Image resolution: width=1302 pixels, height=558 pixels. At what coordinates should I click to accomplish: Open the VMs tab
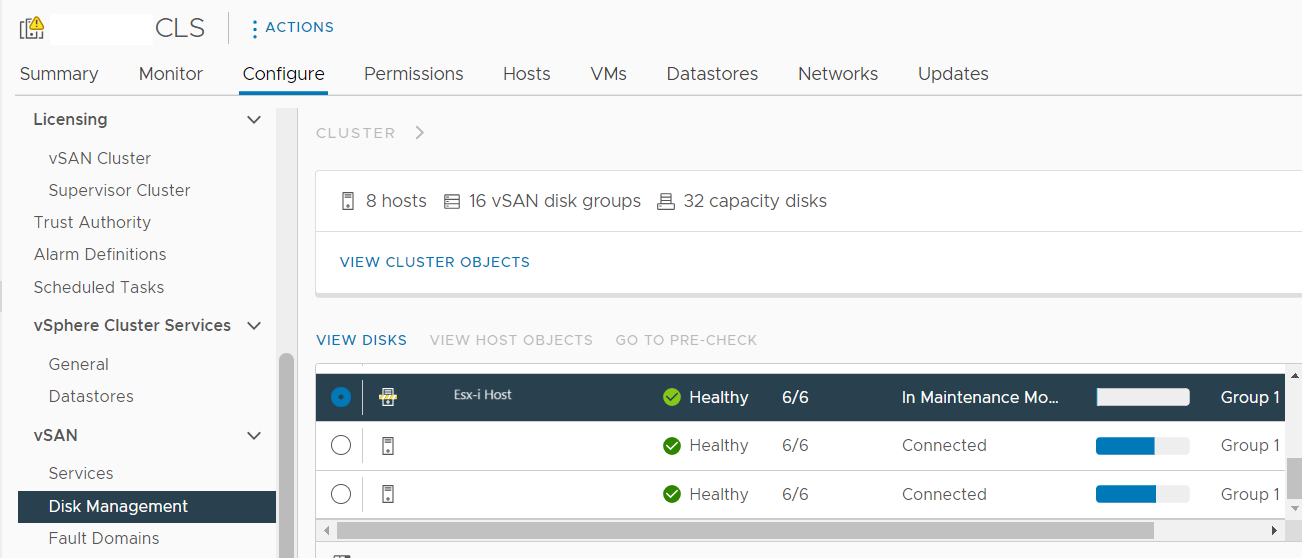(609, 74)
